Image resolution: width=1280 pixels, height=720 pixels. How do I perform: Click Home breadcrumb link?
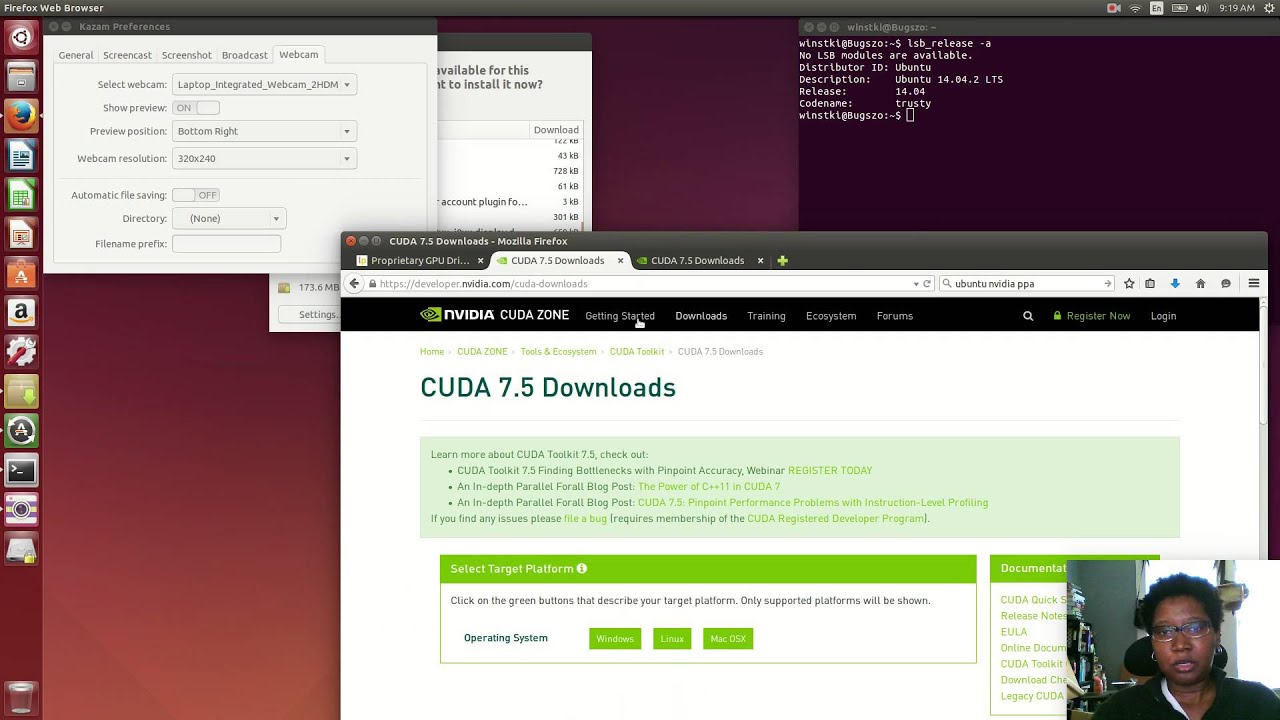point(432,352)
